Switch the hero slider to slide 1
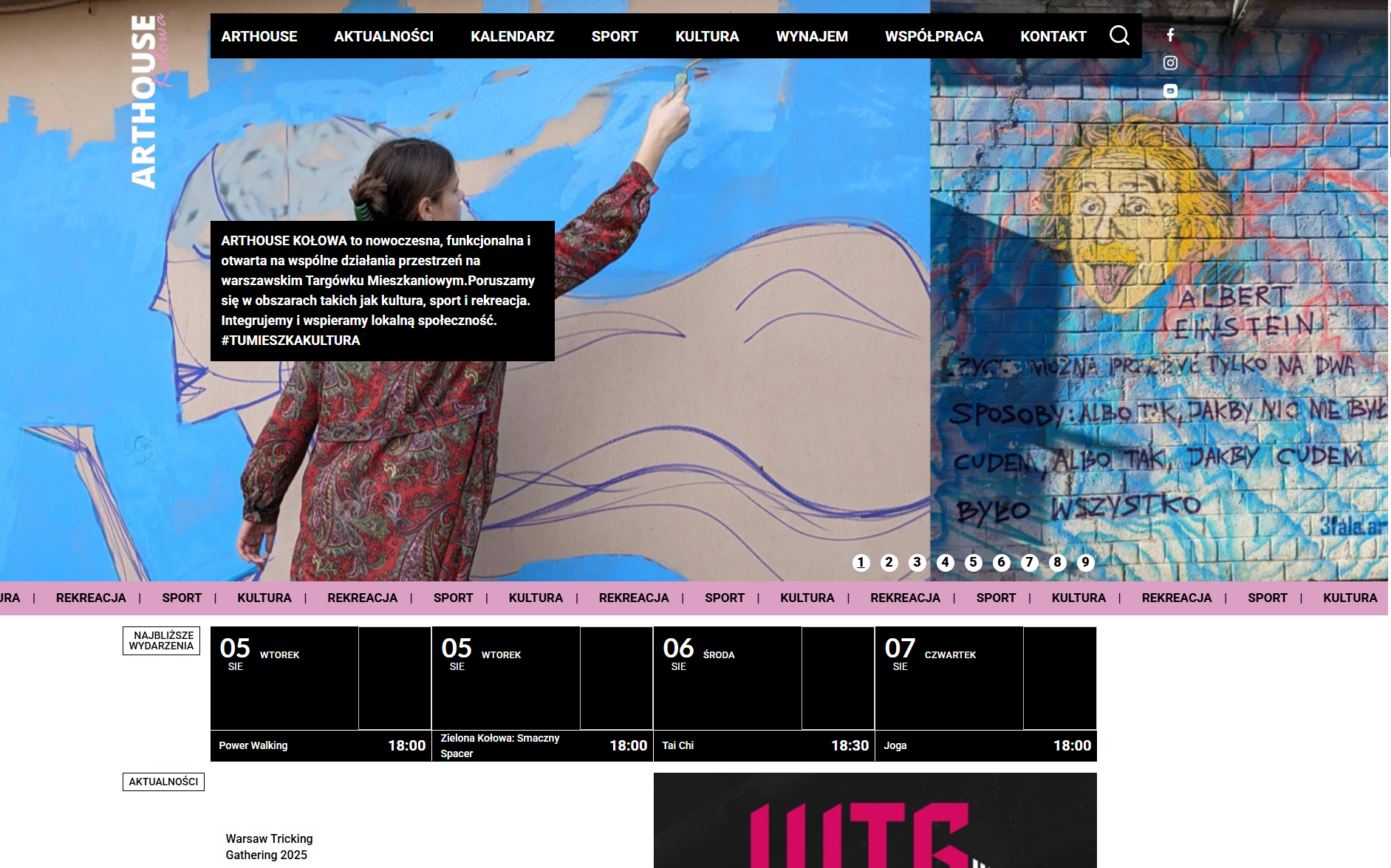Screen dimensions: 1391x868 tap(861, 563)
